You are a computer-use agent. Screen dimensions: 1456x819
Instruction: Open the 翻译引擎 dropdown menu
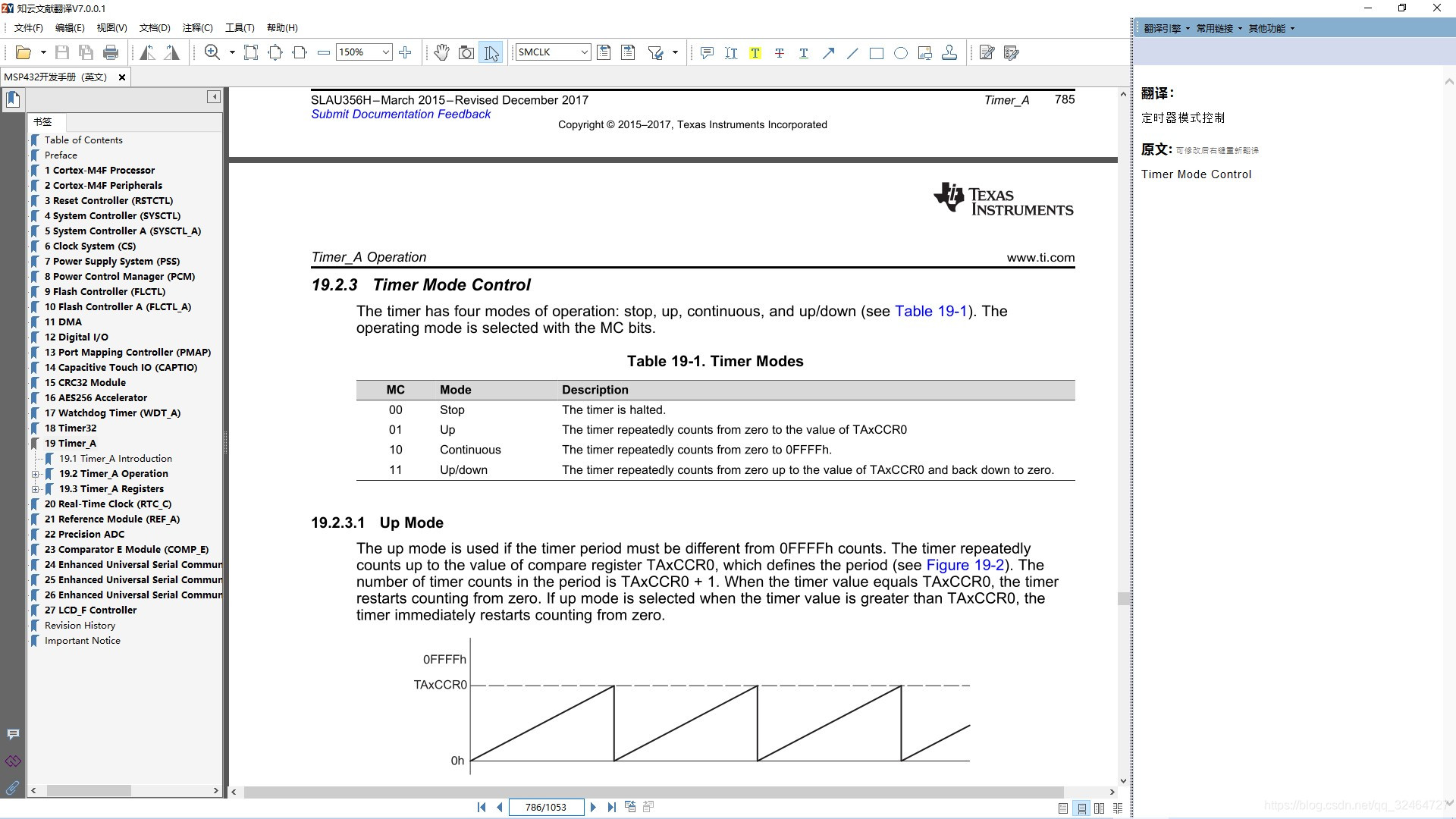[1166, 28]
